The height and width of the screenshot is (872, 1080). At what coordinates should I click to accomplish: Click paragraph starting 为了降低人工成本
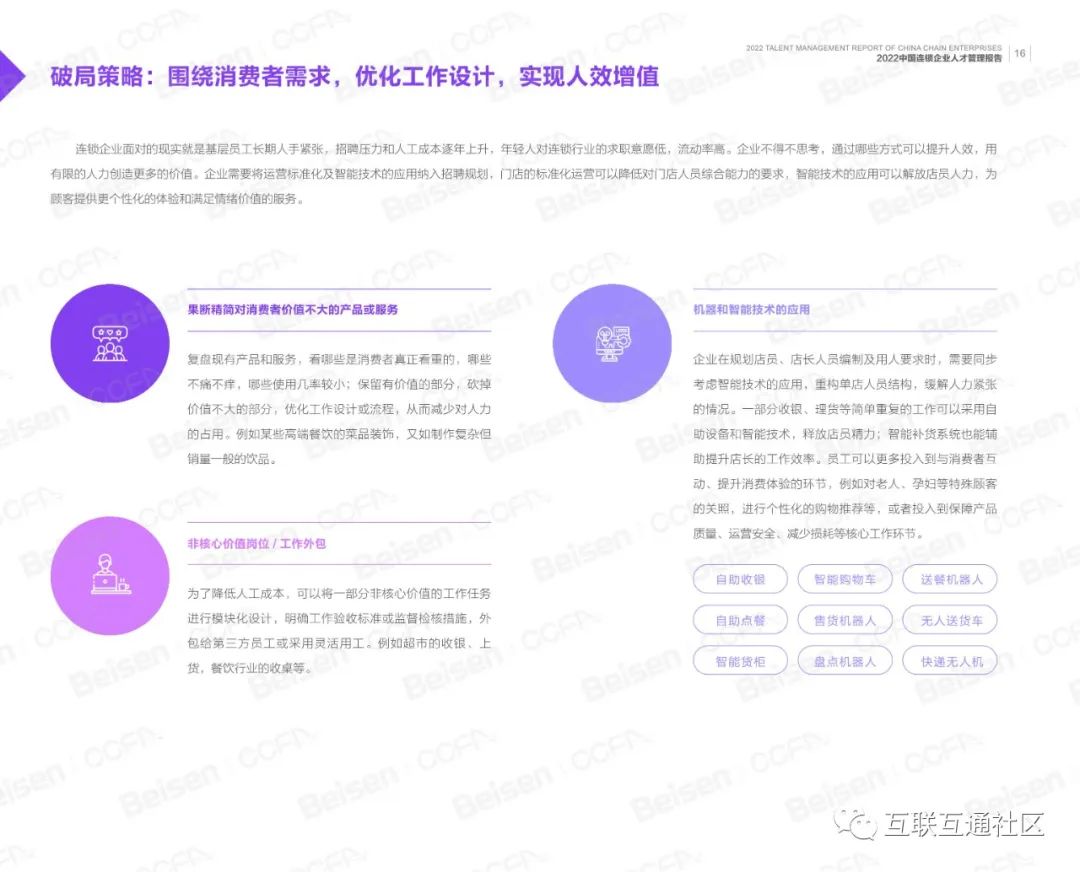(339, 631)
